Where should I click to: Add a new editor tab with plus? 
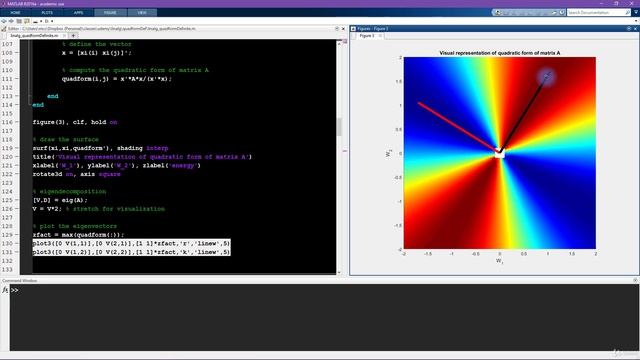73,36
